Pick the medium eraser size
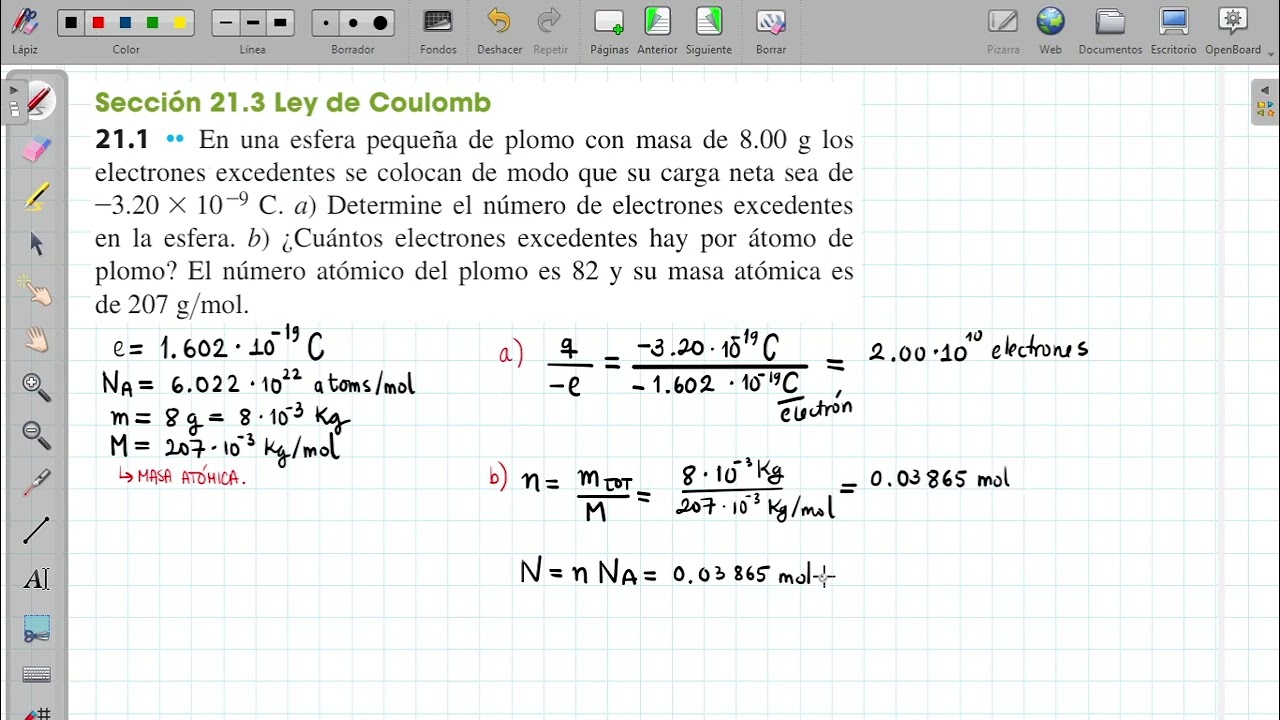The image size is (1280, 720). 353,23
